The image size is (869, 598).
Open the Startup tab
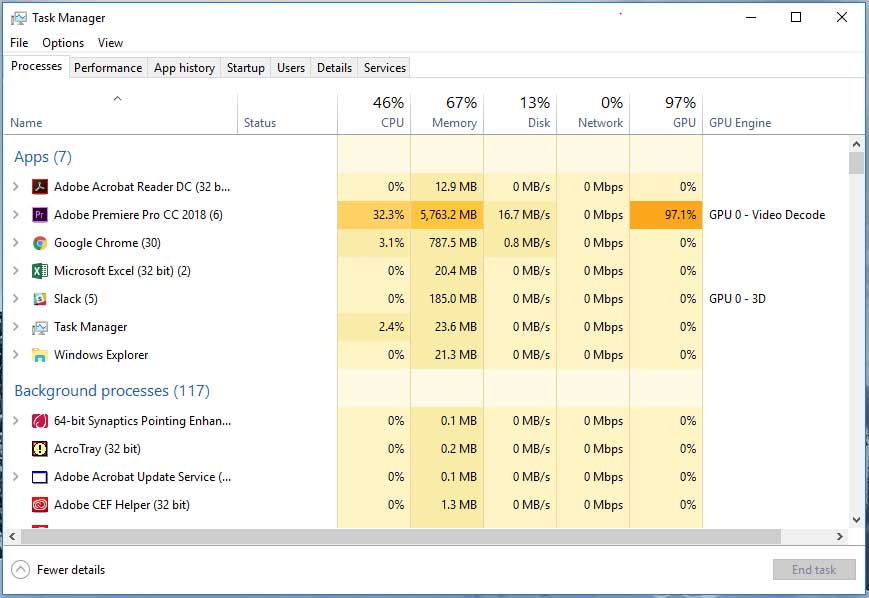coord(246,68)
